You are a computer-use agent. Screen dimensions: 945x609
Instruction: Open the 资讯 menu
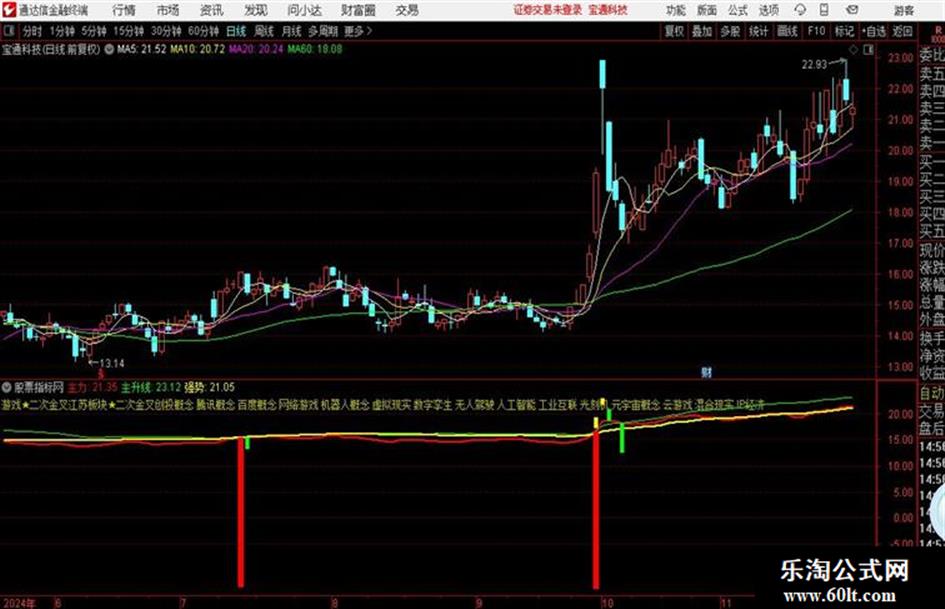point(212,10)
